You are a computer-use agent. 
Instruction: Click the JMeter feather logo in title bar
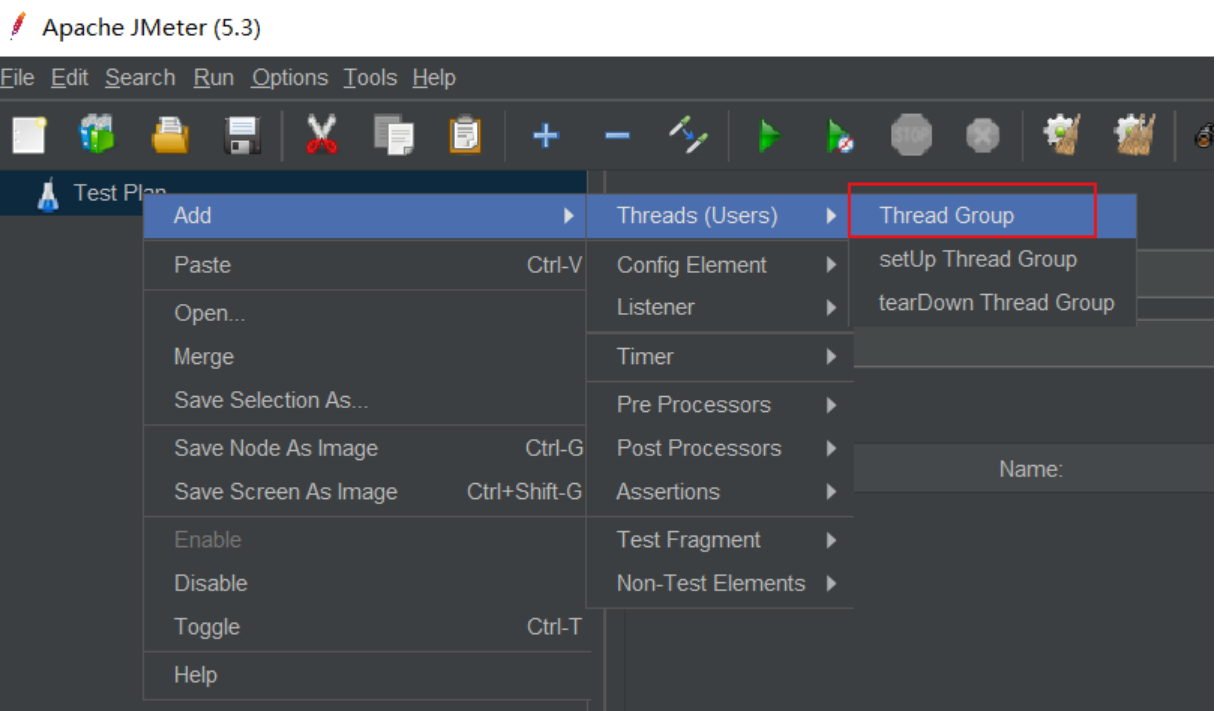click(x=15, y=27)
